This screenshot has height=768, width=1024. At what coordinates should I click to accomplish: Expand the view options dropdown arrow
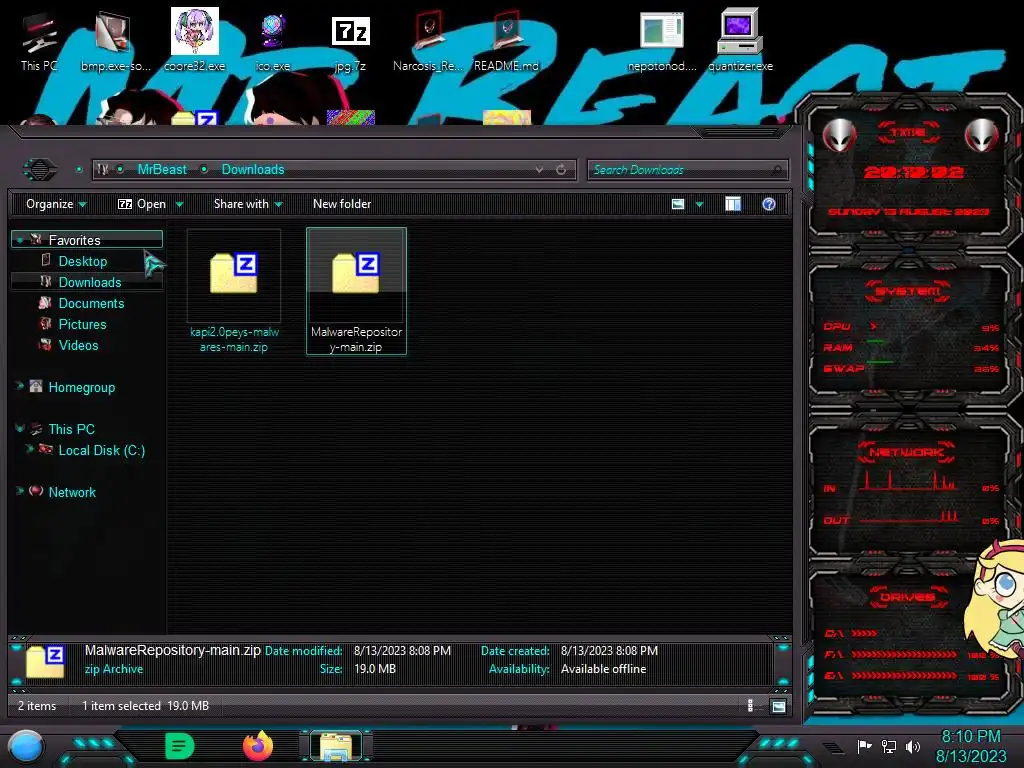point(699,205)
